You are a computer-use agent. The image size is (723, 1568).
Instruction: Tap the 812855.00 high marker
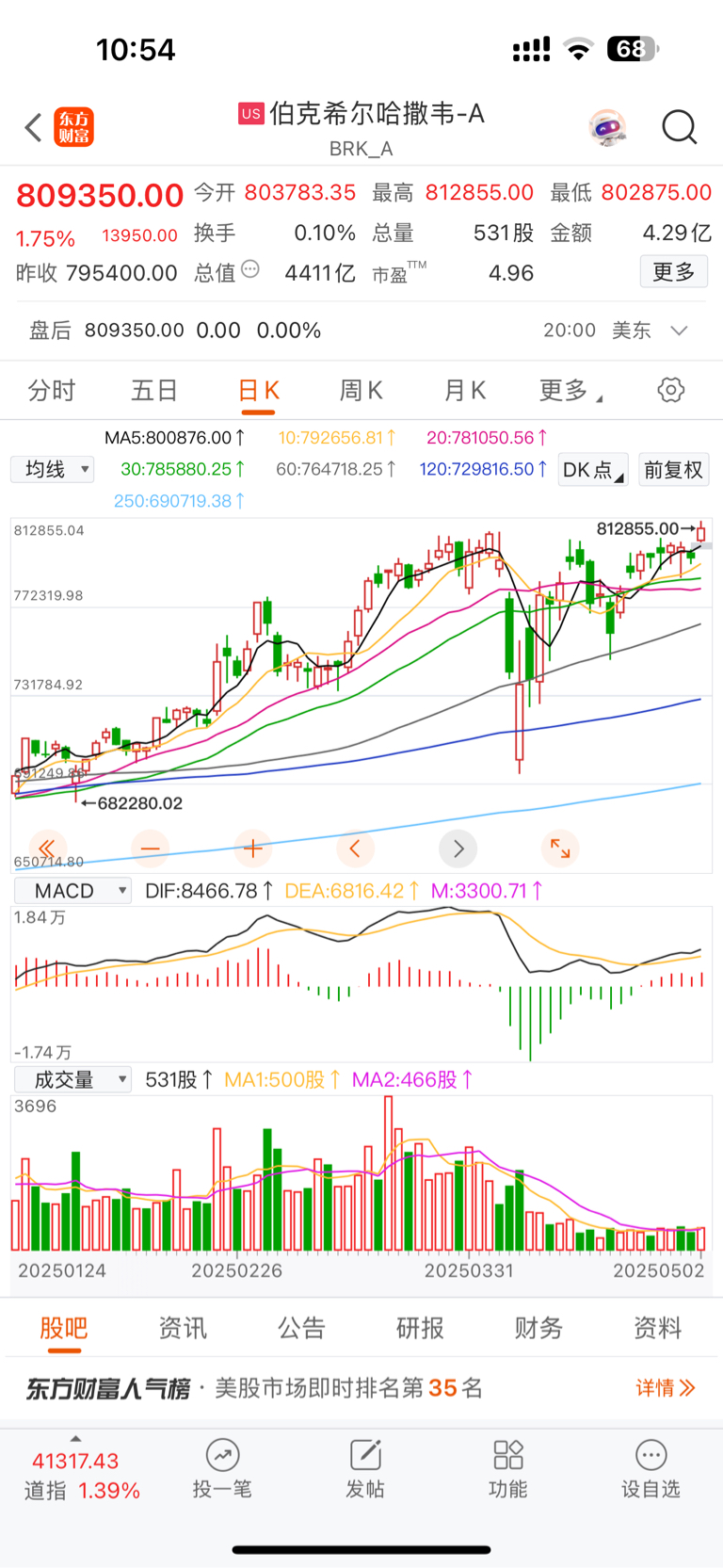point(646,529)
